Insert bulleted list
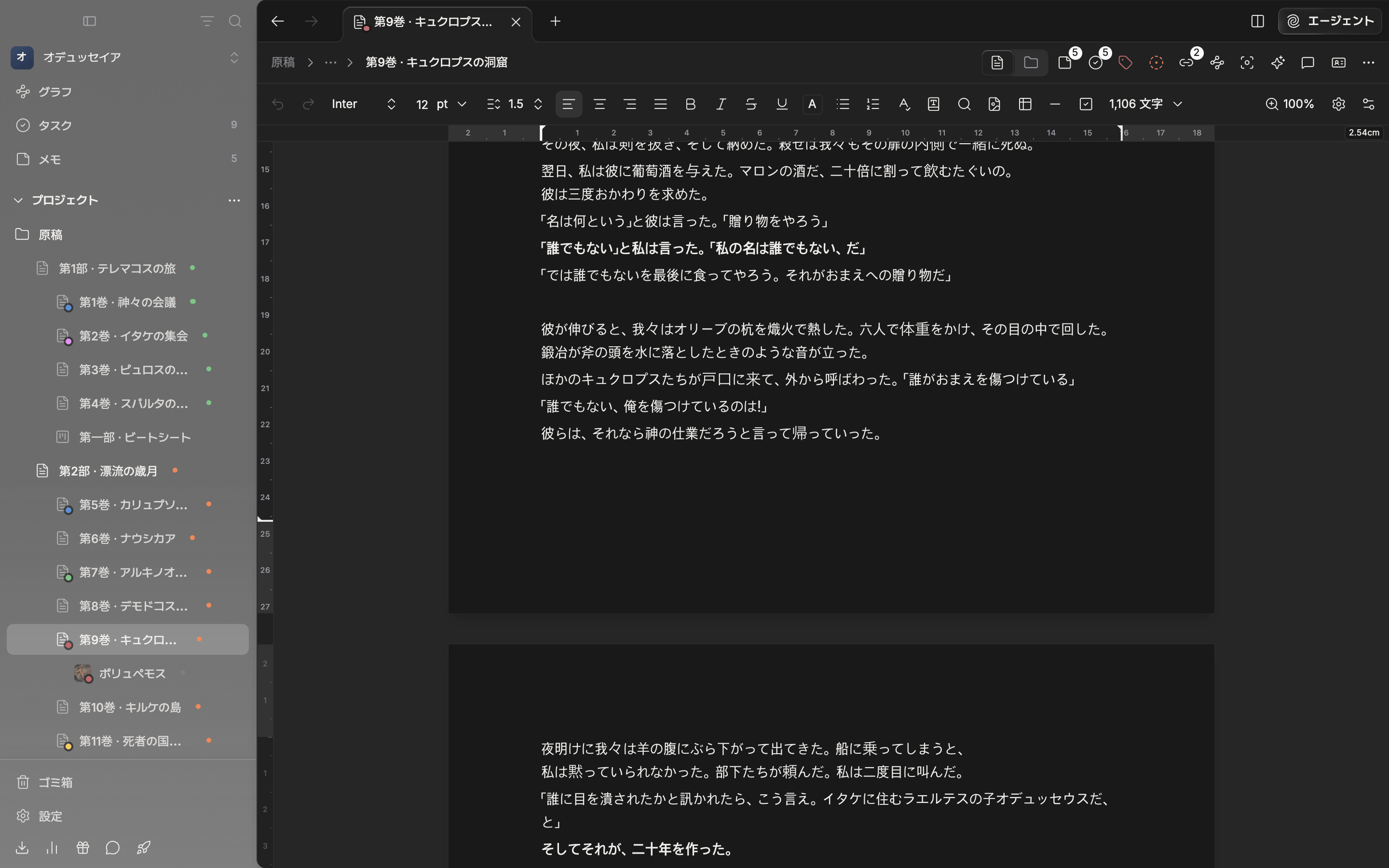 [x=843, y=104]
